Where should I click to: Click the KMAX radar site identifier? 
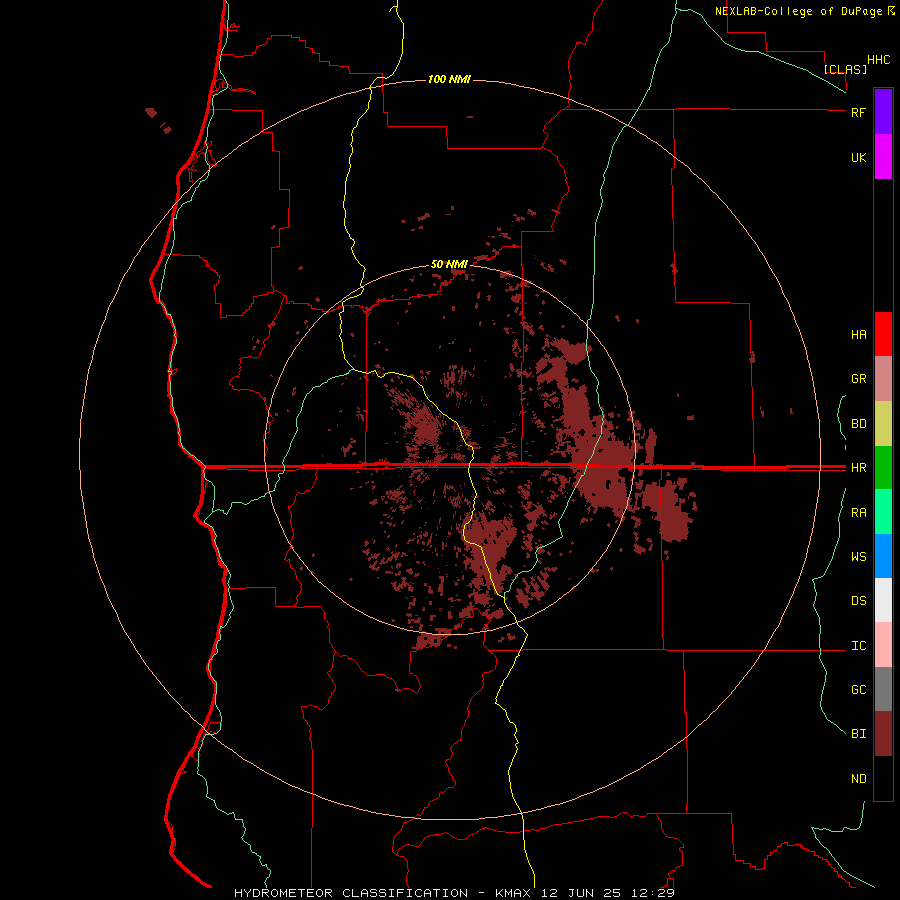[x=514, y=893]
